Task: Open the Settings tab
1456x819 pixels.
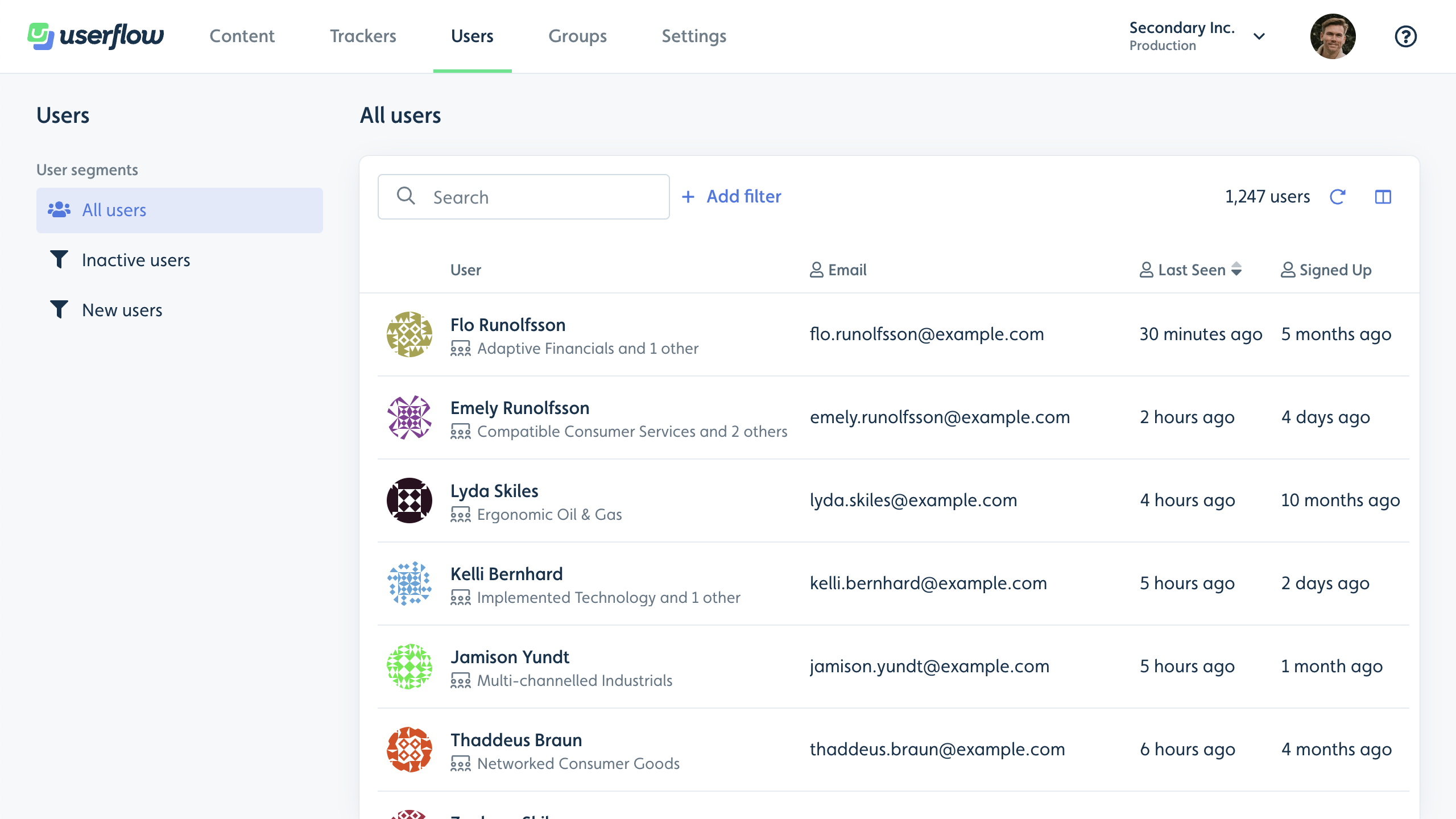Action: [694, 36]
